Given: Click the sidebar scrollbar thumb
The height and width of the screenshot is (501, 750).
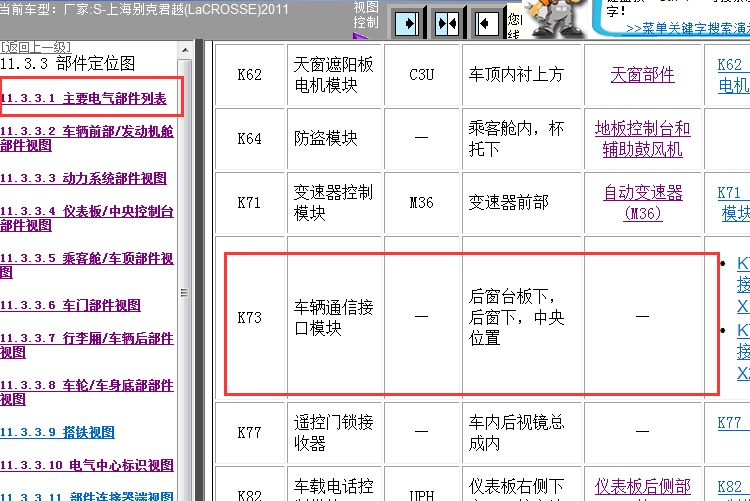Looking at the screenshot, I should tap(185, 292).
